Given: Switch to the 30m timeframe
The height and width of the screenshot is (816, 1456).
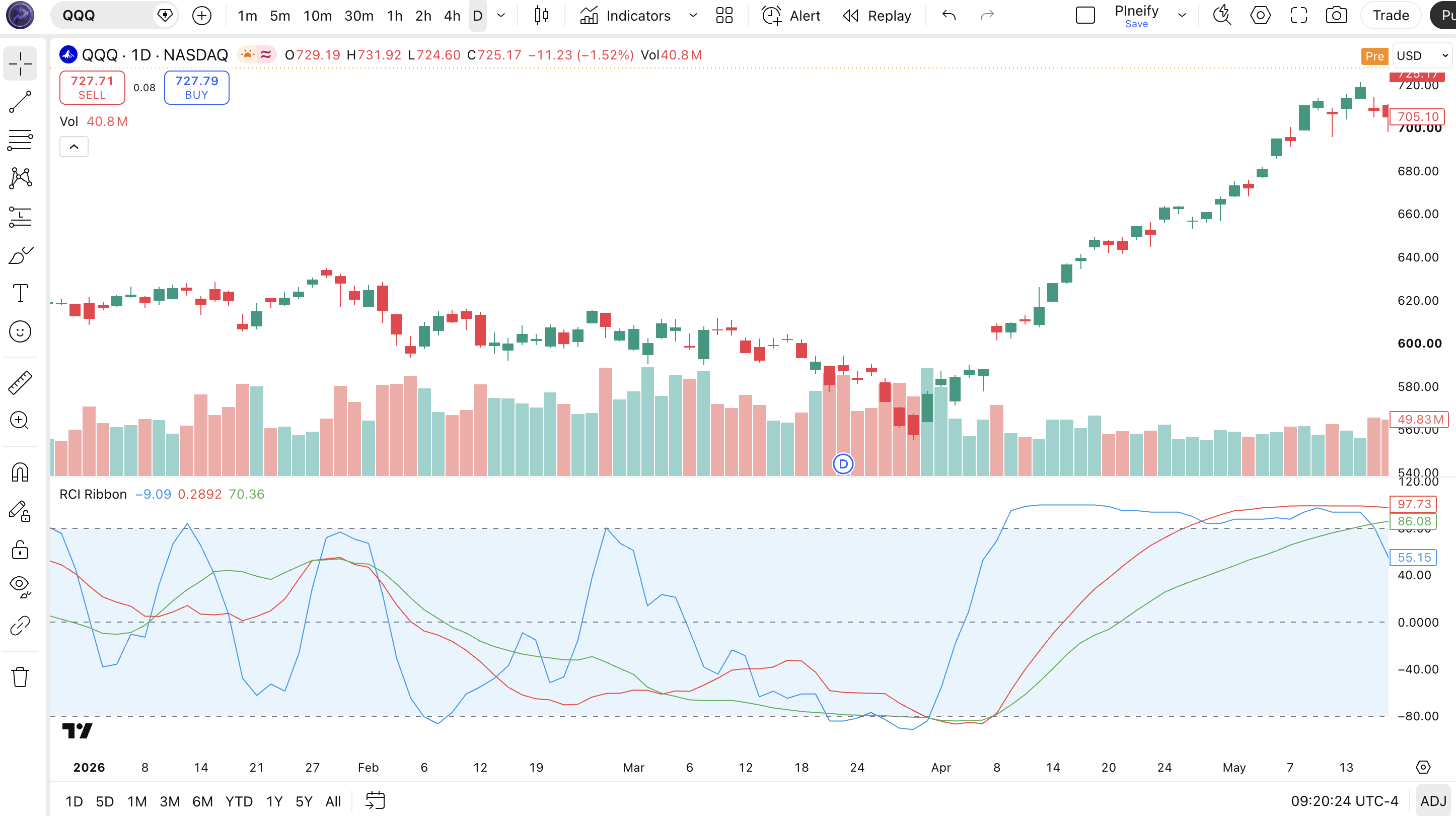Looking at the screenshot, I should tap(359, 15).
